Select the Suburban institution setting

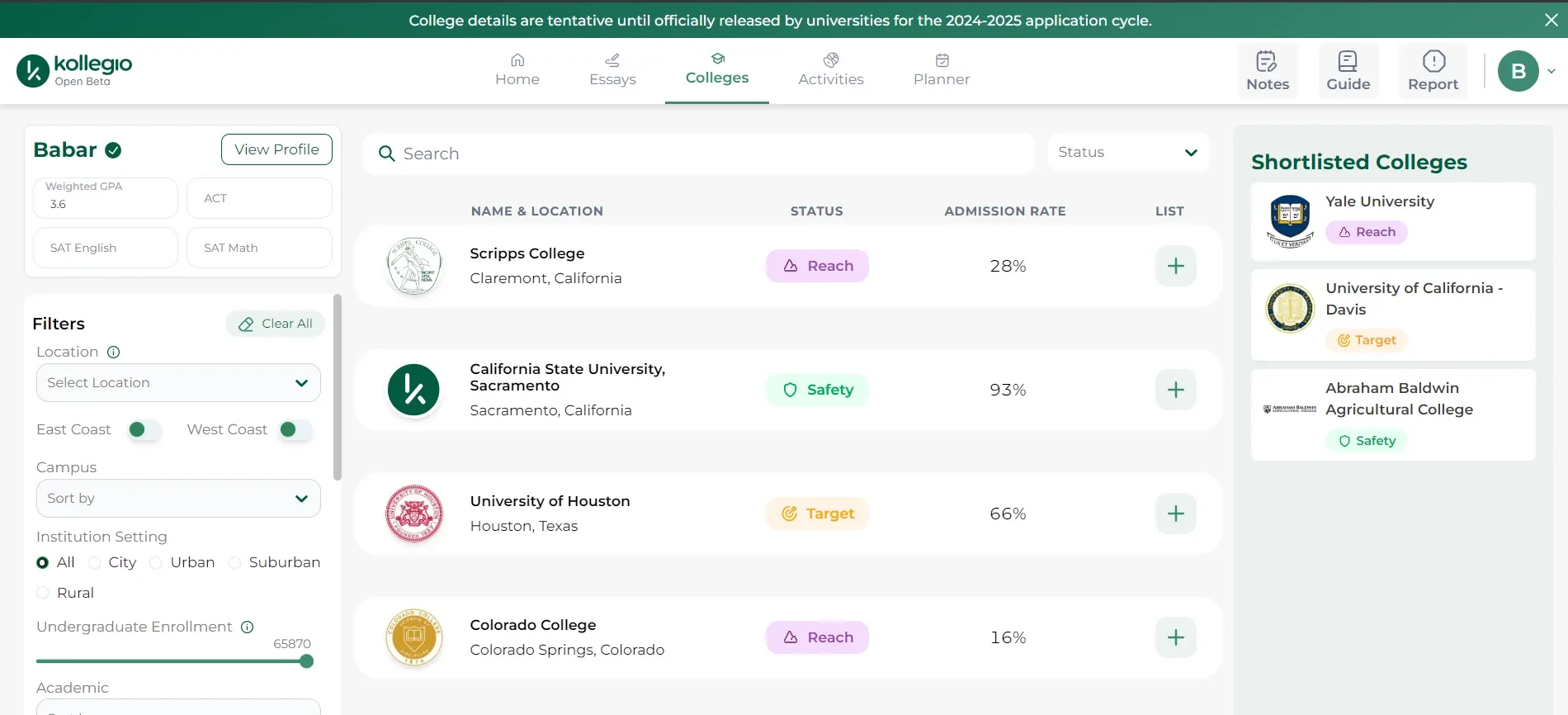pos(235,563)
